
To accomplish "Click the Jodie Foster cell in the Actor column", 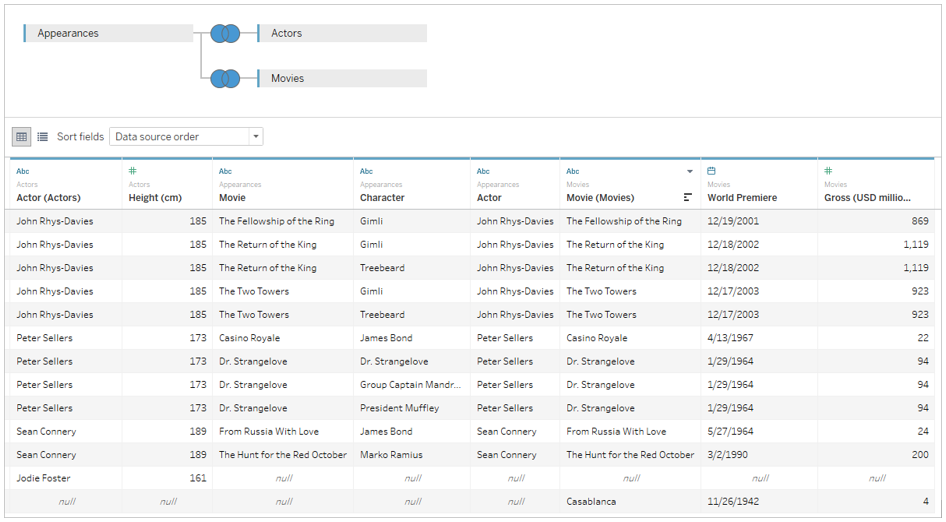I will click(x=43, y=478).
